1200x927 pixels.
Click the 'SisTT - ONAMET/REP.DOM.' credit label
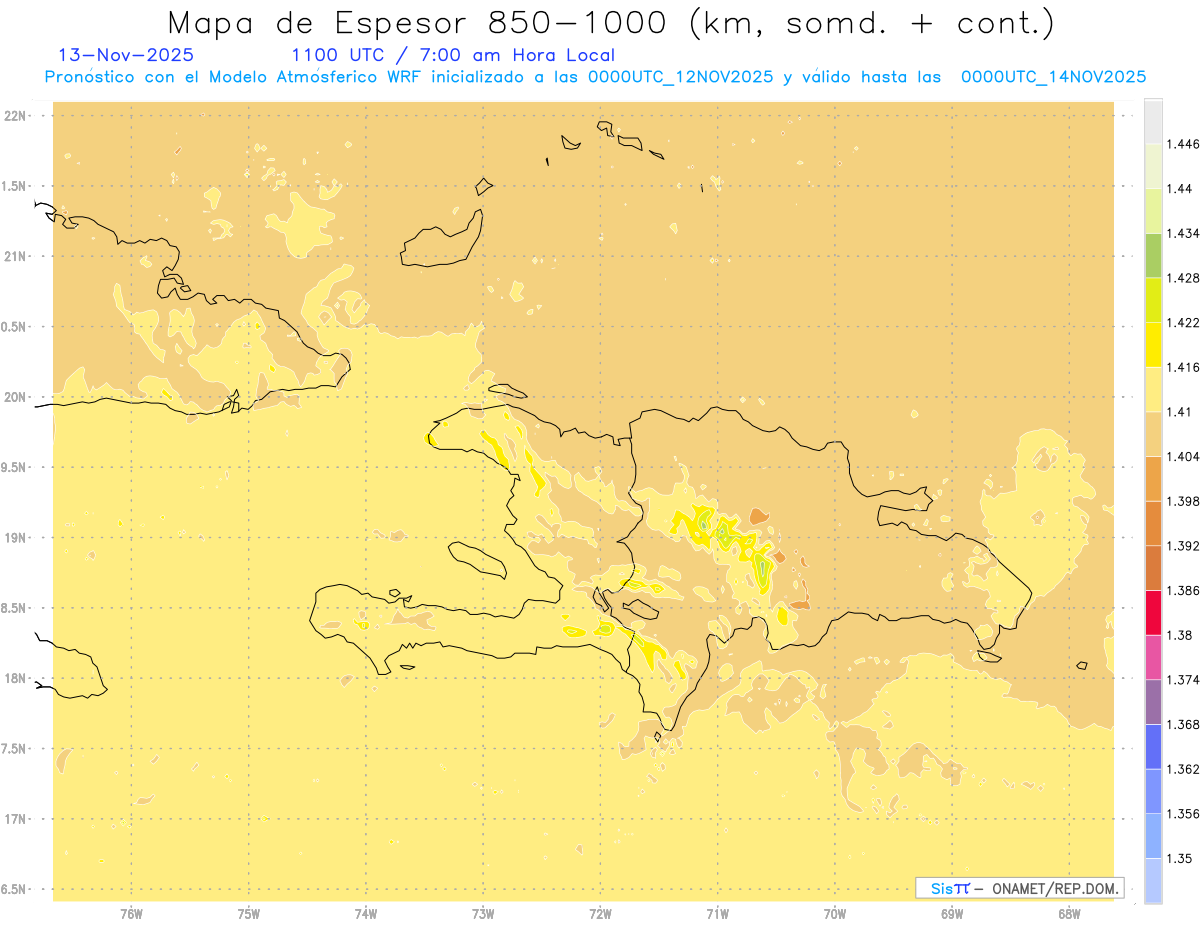(1019, 888)
